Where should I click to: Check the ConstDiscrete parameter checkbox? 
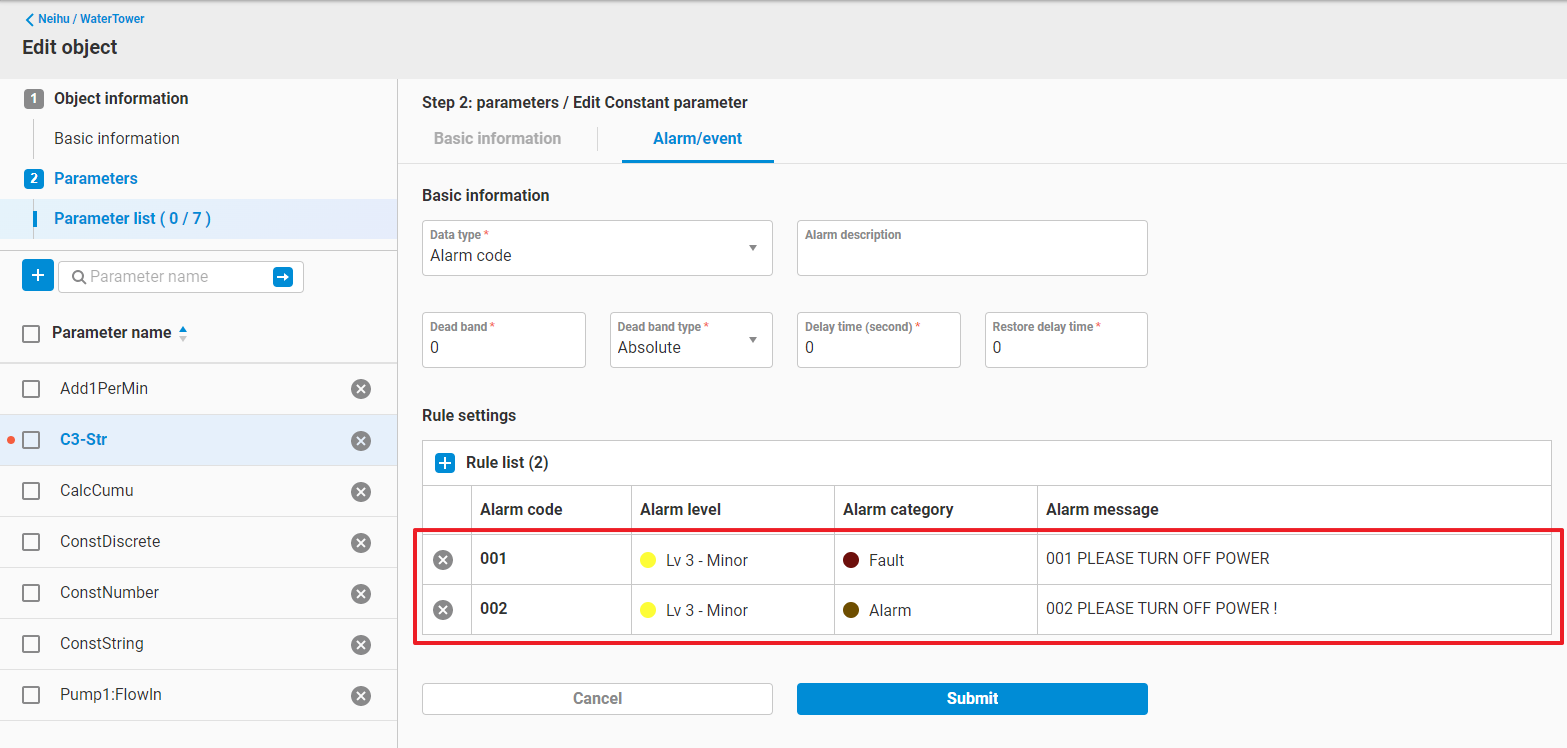[31, 542]
